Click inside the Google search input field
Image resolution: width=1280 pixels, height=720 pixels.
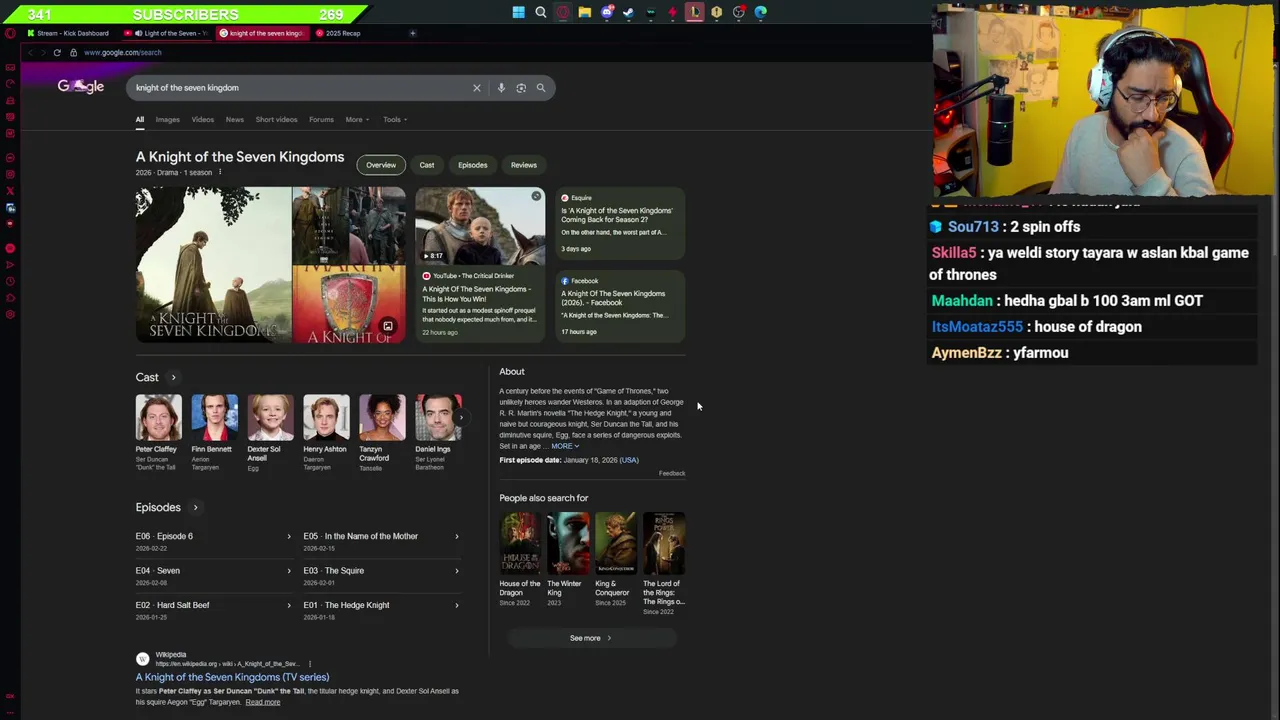pyautogui.click(x=300, y=88)
